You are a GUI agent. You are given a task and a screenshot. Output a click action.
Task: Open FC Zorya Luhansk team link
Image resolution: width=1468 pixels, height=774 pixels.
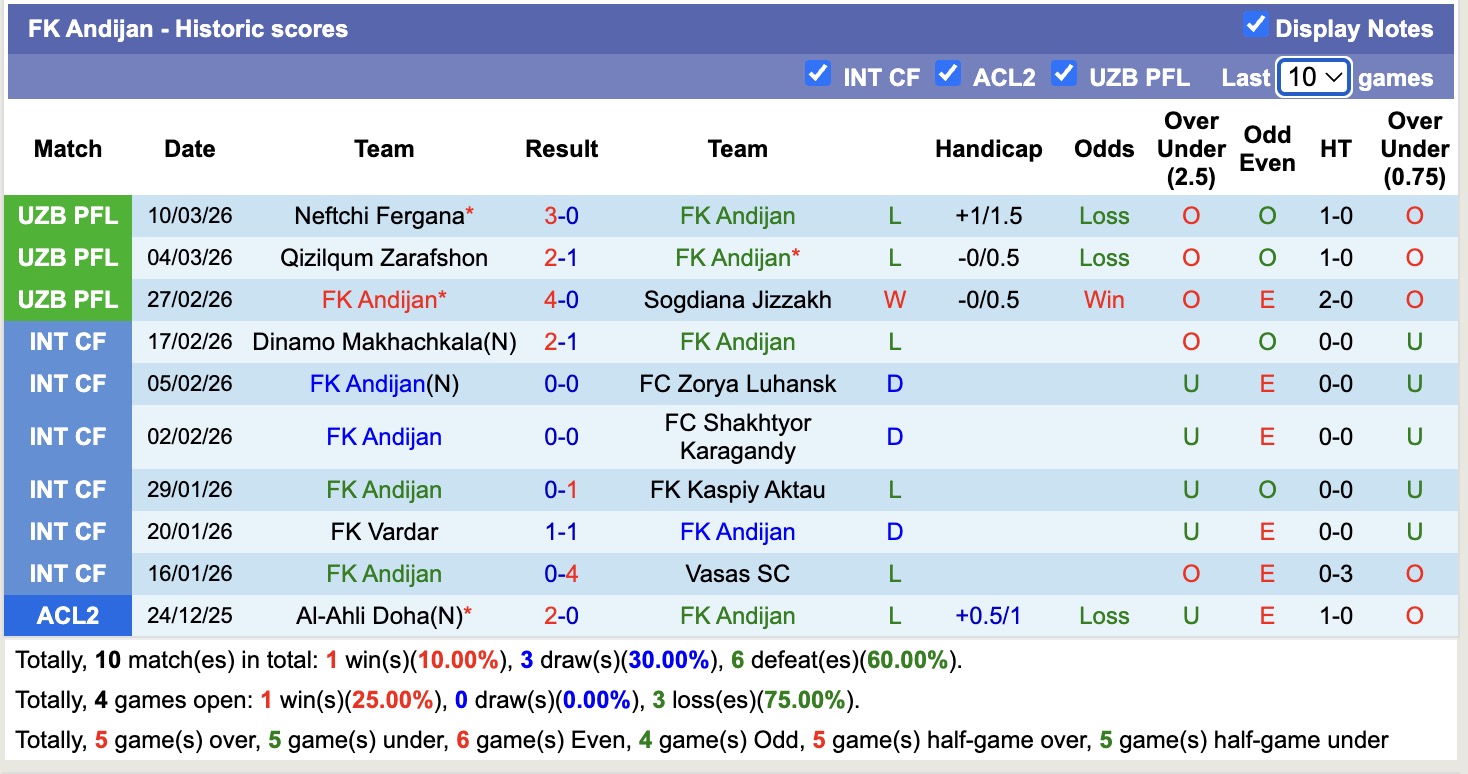pos(737,384)
